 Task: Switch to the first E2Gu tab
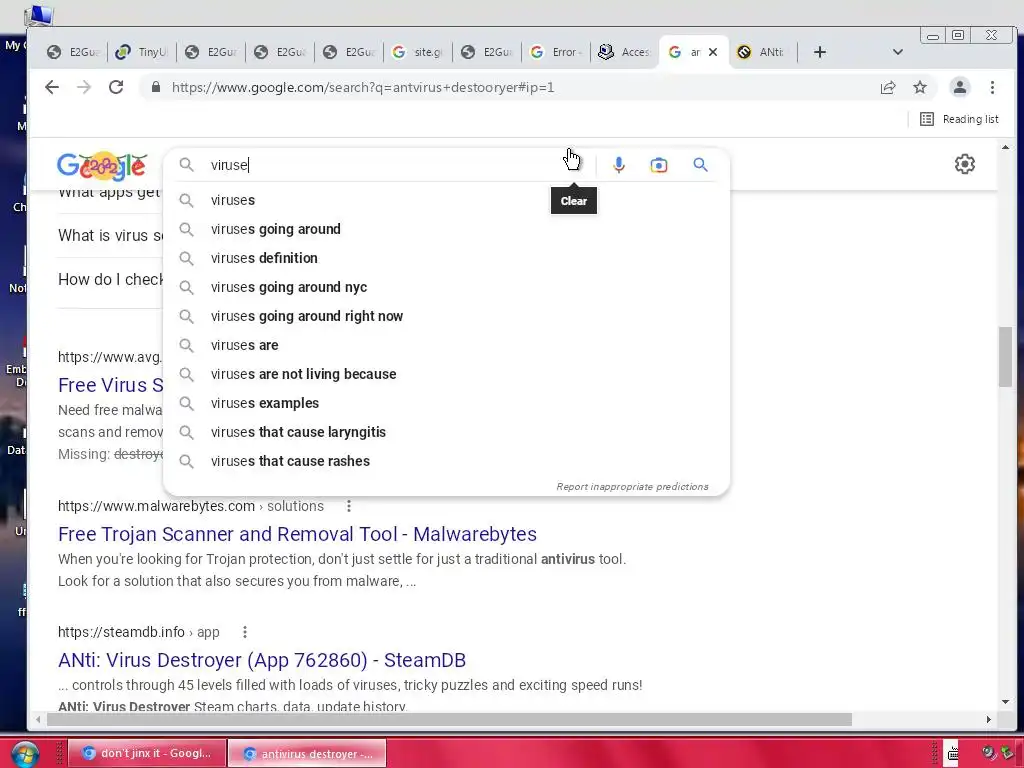tap(73, 52)
